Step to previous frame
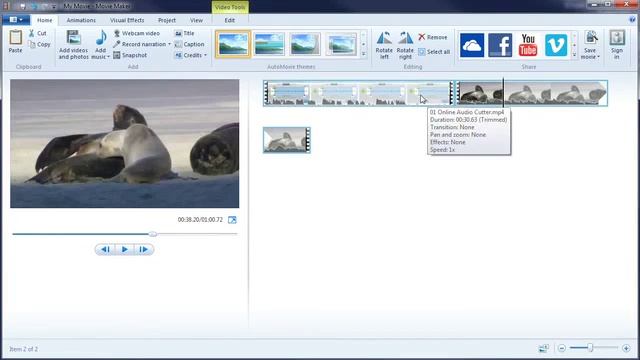 pos(105,249)
